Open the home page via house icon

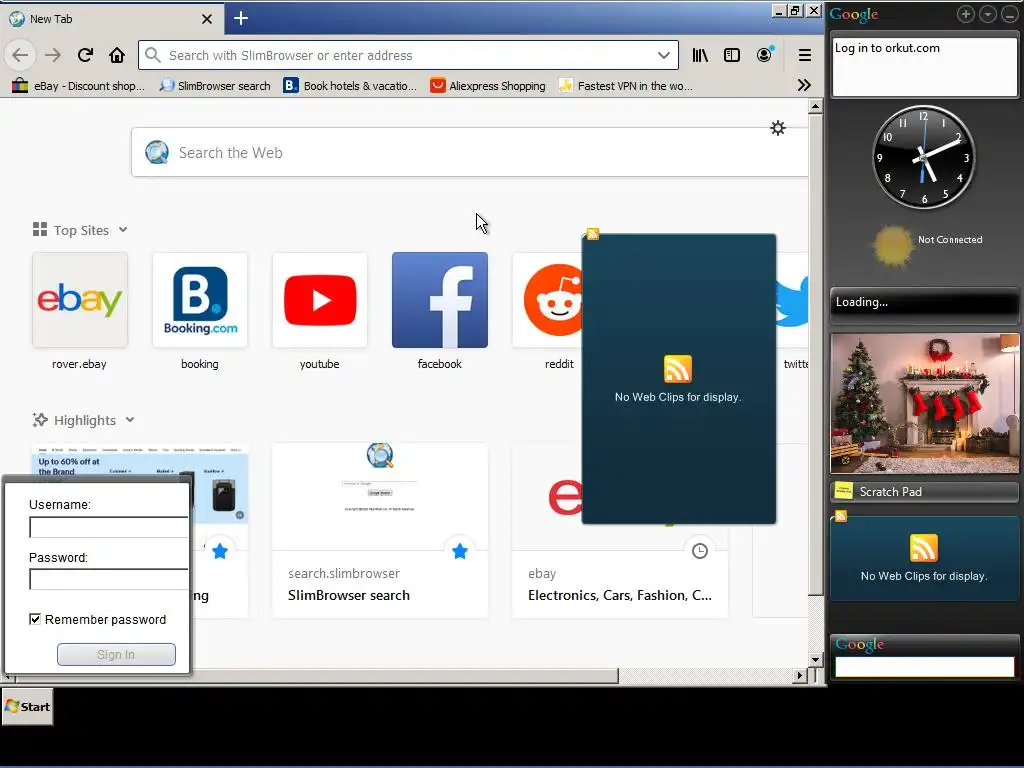[x=117, y=56]
